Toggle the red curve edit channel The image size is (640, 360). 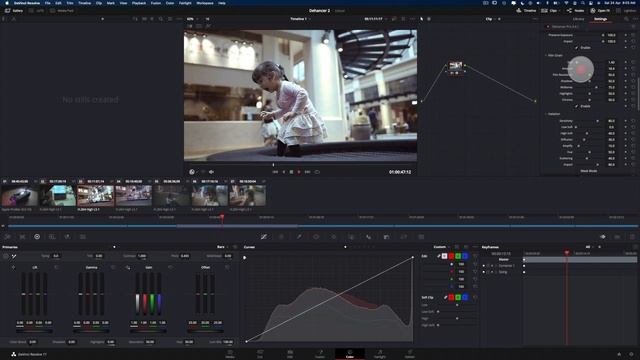click(451, 256)
